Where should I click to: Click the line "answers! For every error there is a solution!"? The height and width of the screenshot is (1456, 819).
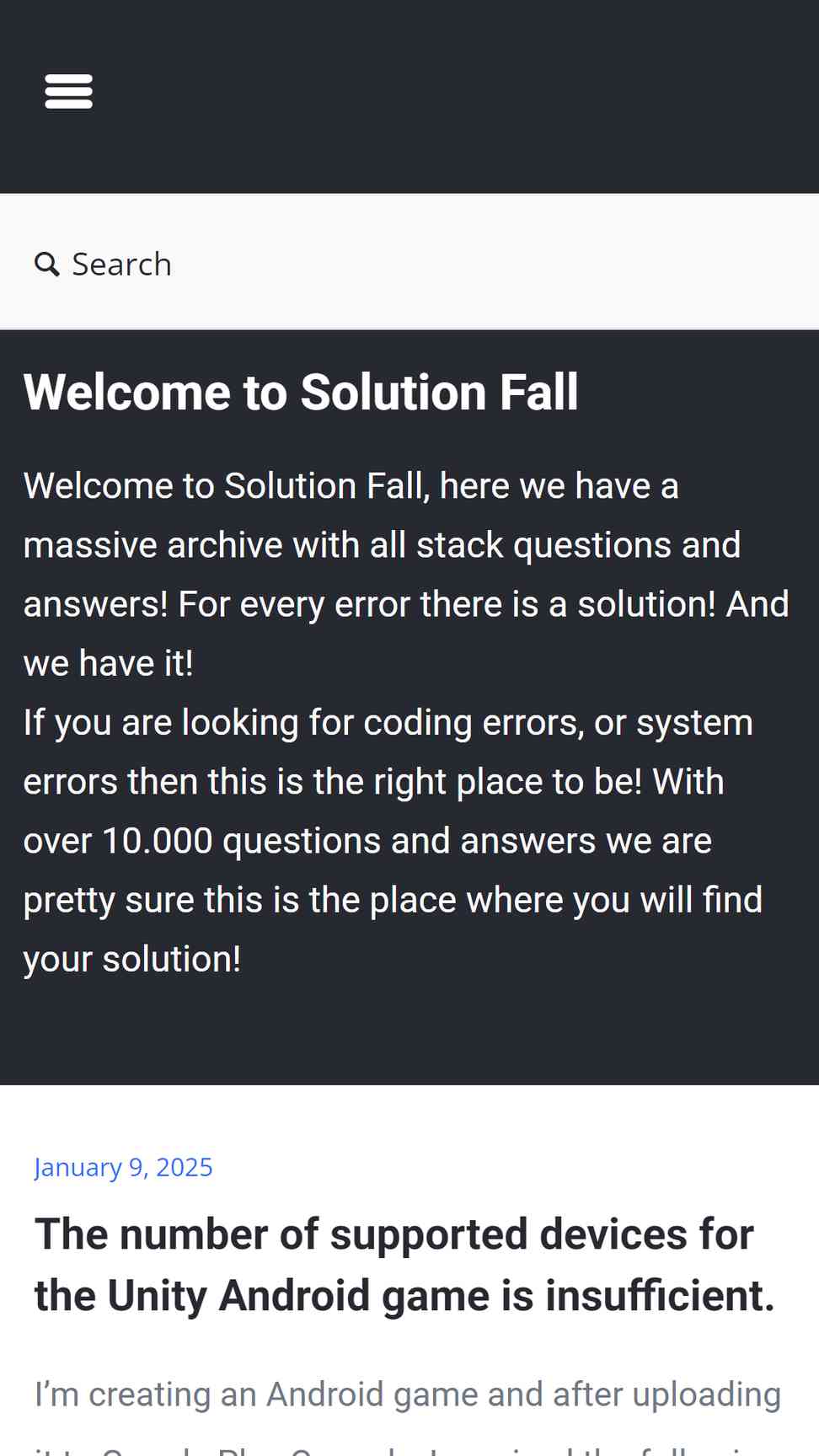(x=406, y=605)
